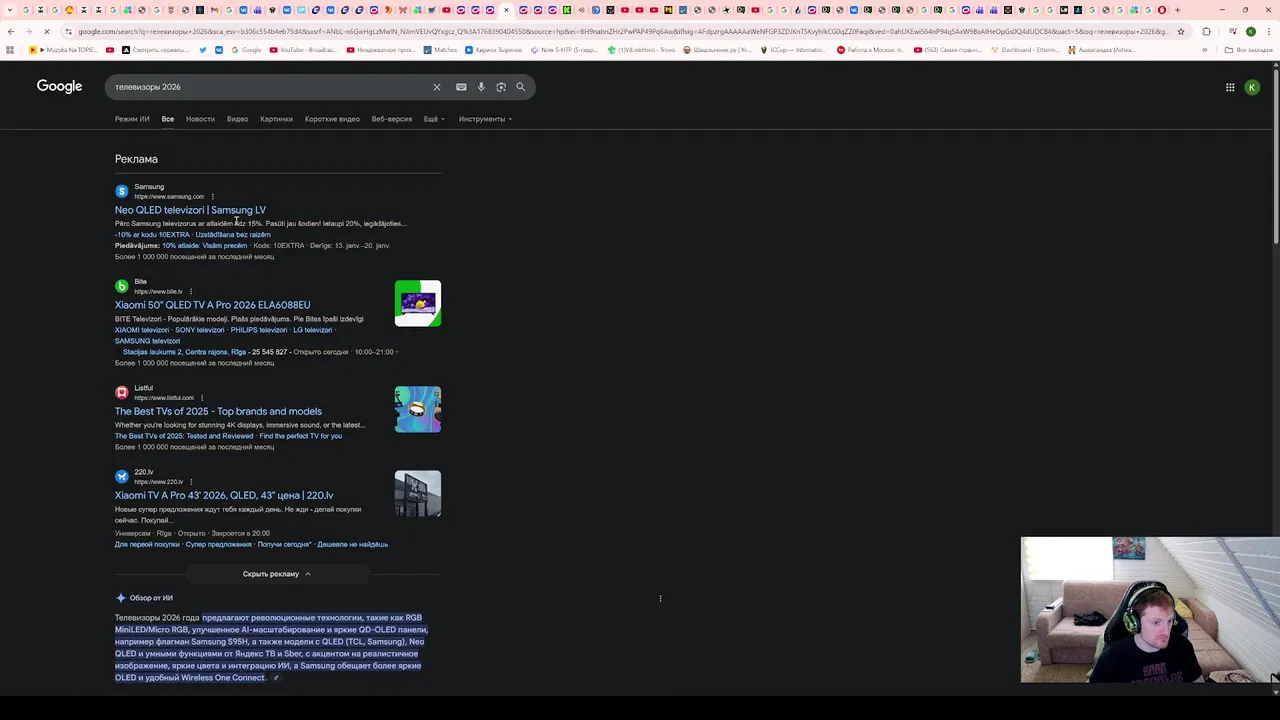1280x720 pixels.
Task: Click the Xiaomi TV thumbnail in Bite ad
Action: coord(418,304)
